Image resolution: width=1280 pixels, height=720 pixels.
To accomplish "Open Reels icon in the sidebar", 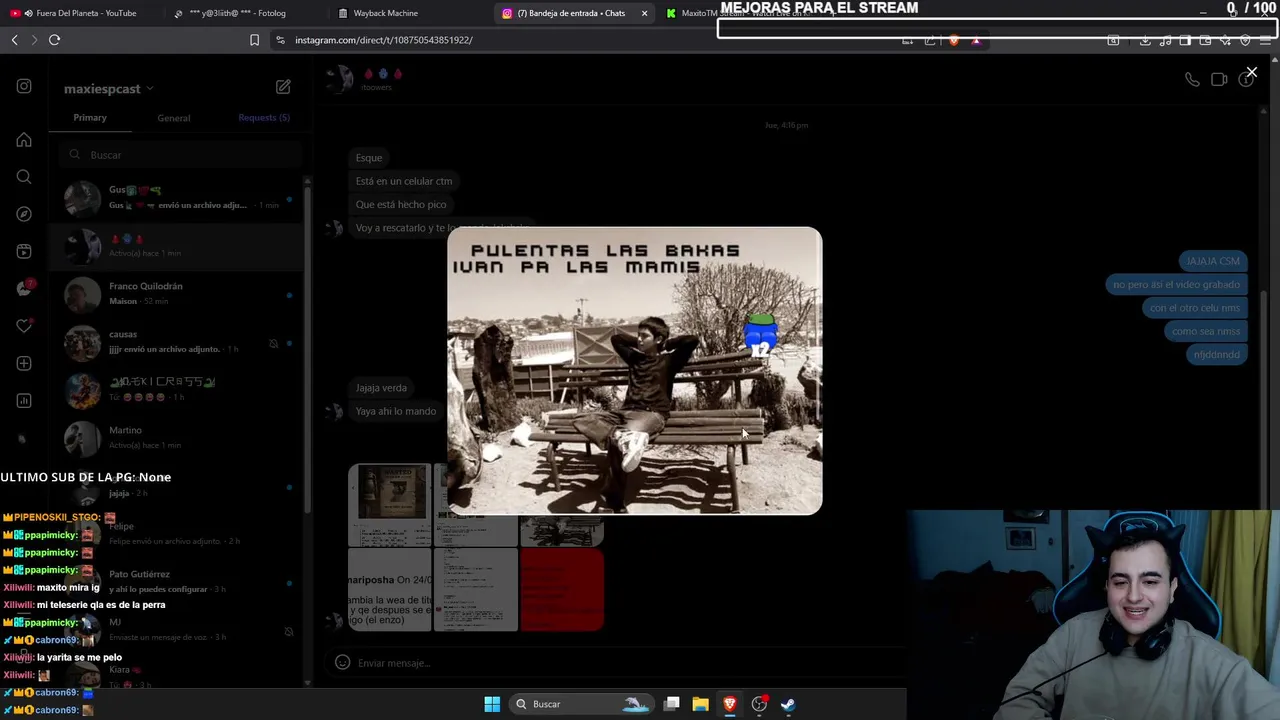I will click(x=24, y=251).
